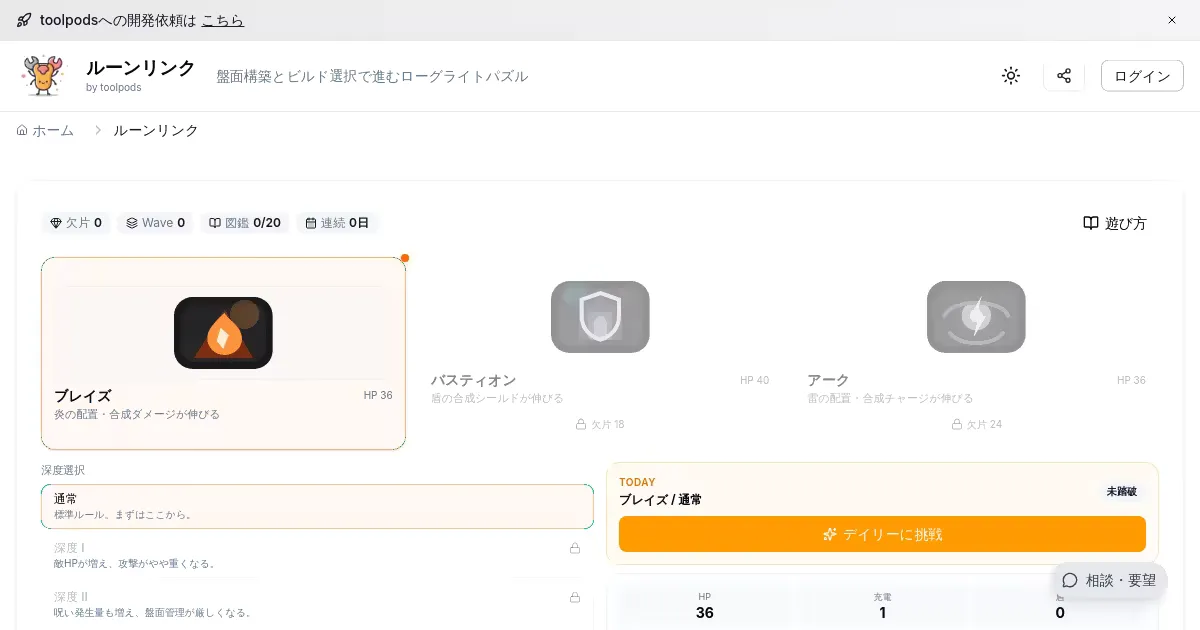The image size is (1200, 630).
Task: Click the 欠片 0 gem counter badge
Action: tap(76, 223)
